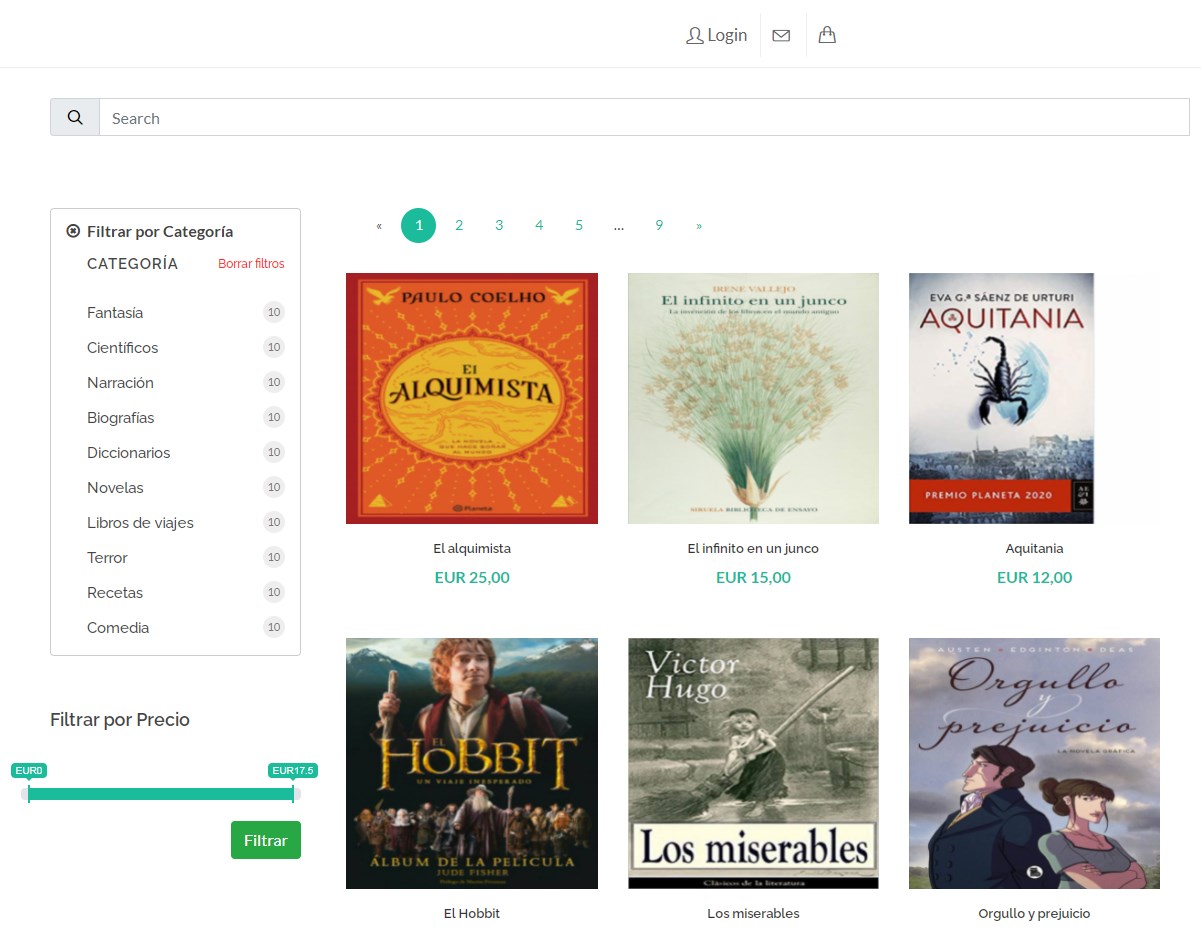Click the Filtrar por Precio heading

pos(120,719)
